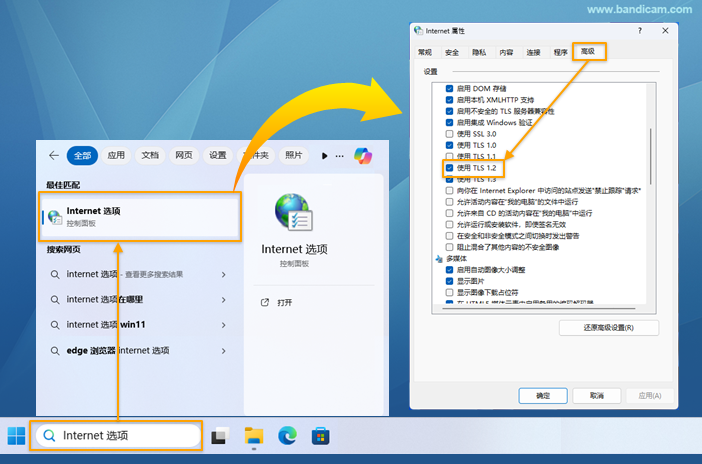Toggle 显示图片 checkbox

[x=449, y=281]
